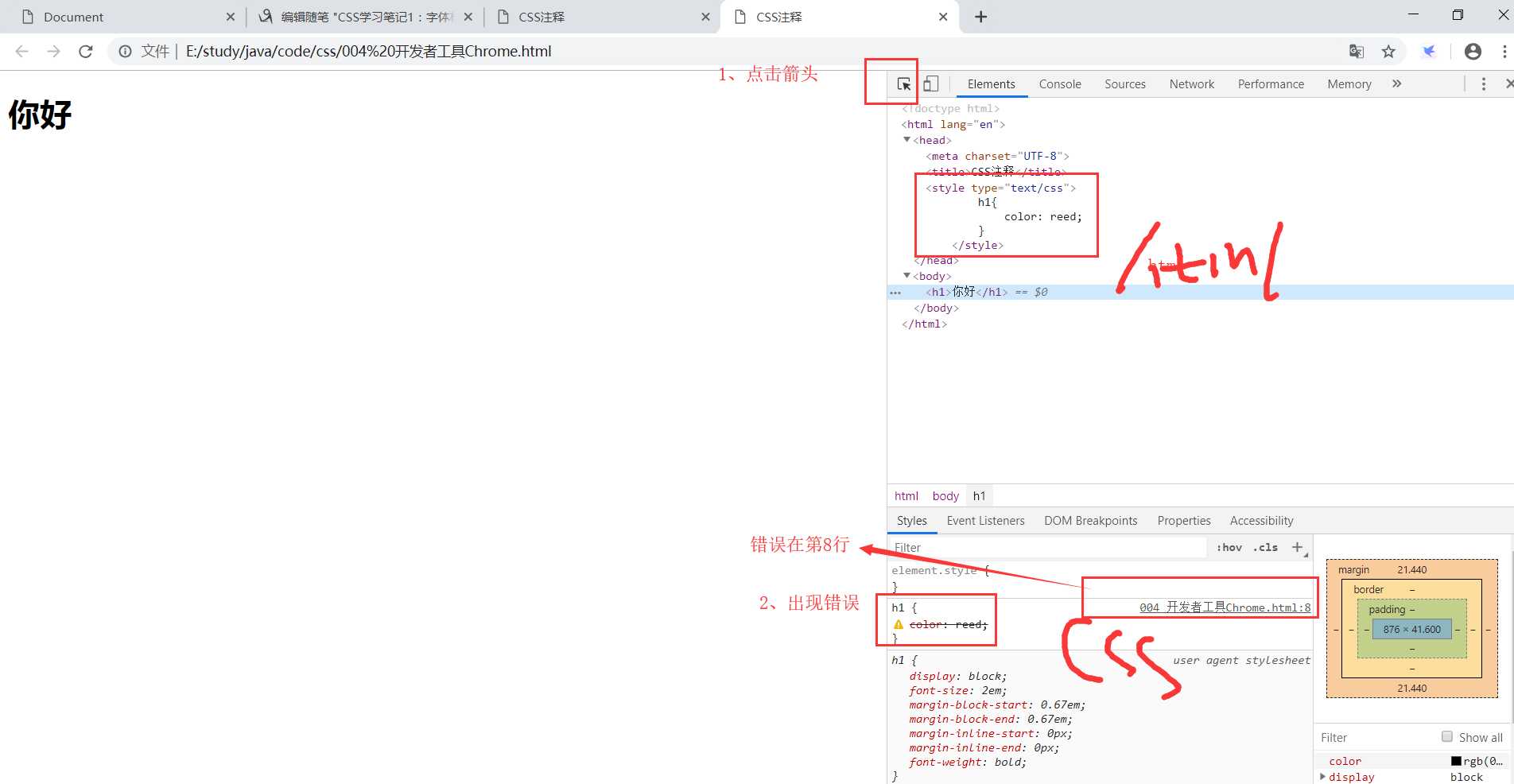Open the profile avatar menu
Screen dimensions: 1514x784
pyautogui.click(x=1473, y=51)
